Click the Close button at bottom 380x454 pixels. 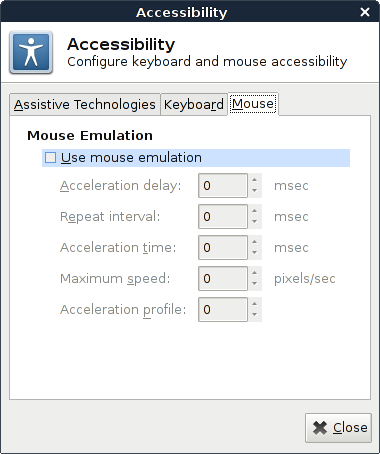coord(338,428)
